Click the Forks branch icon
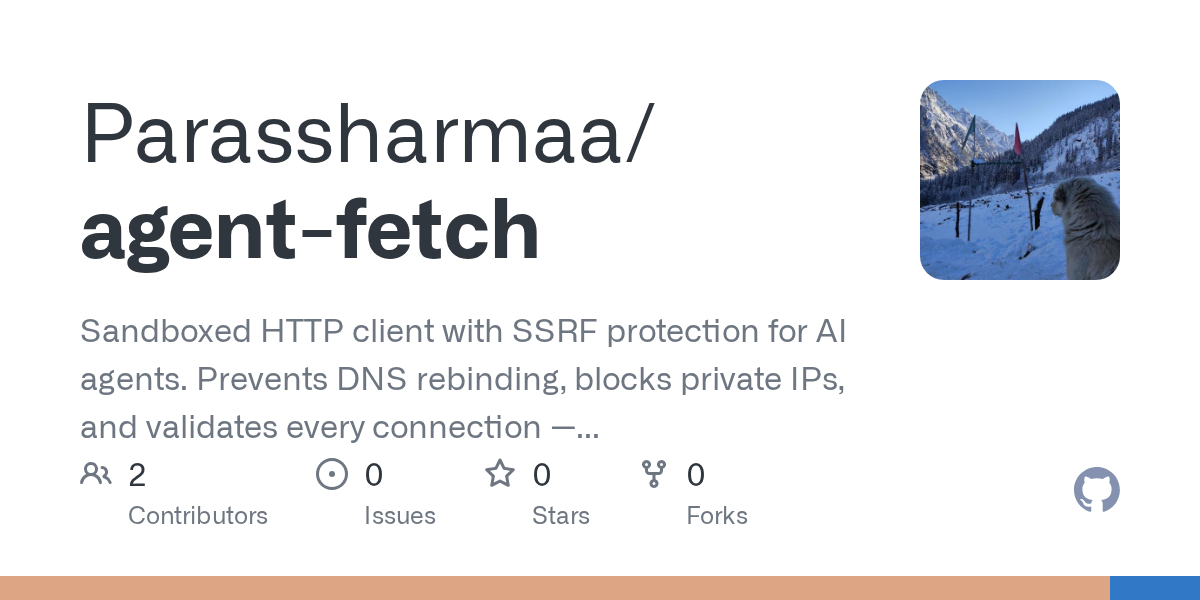1200x600 pixels. point(654,474)
